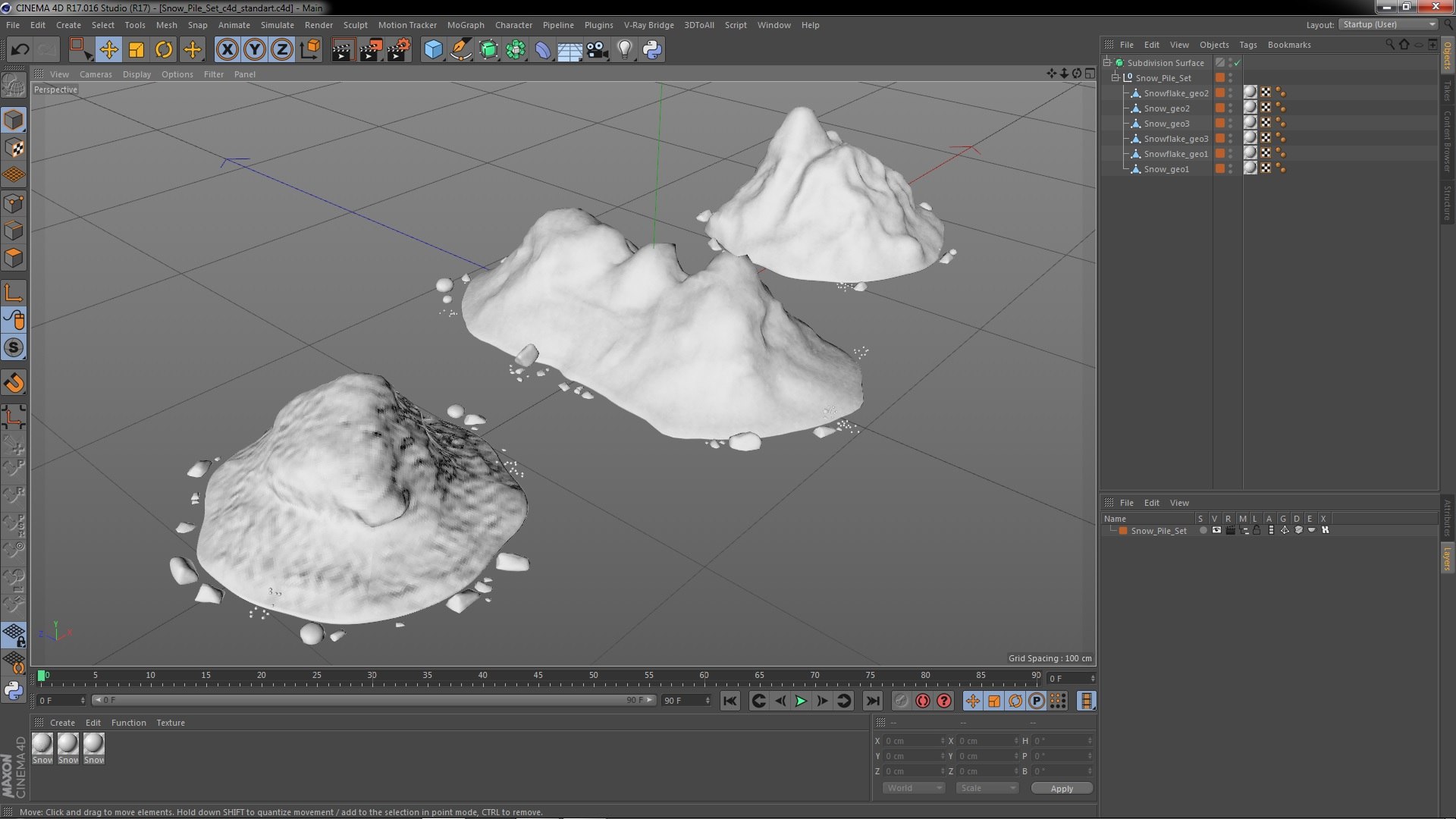
Task: Collapse the Subdivision Surface tree node
Action: (1107, 62)
